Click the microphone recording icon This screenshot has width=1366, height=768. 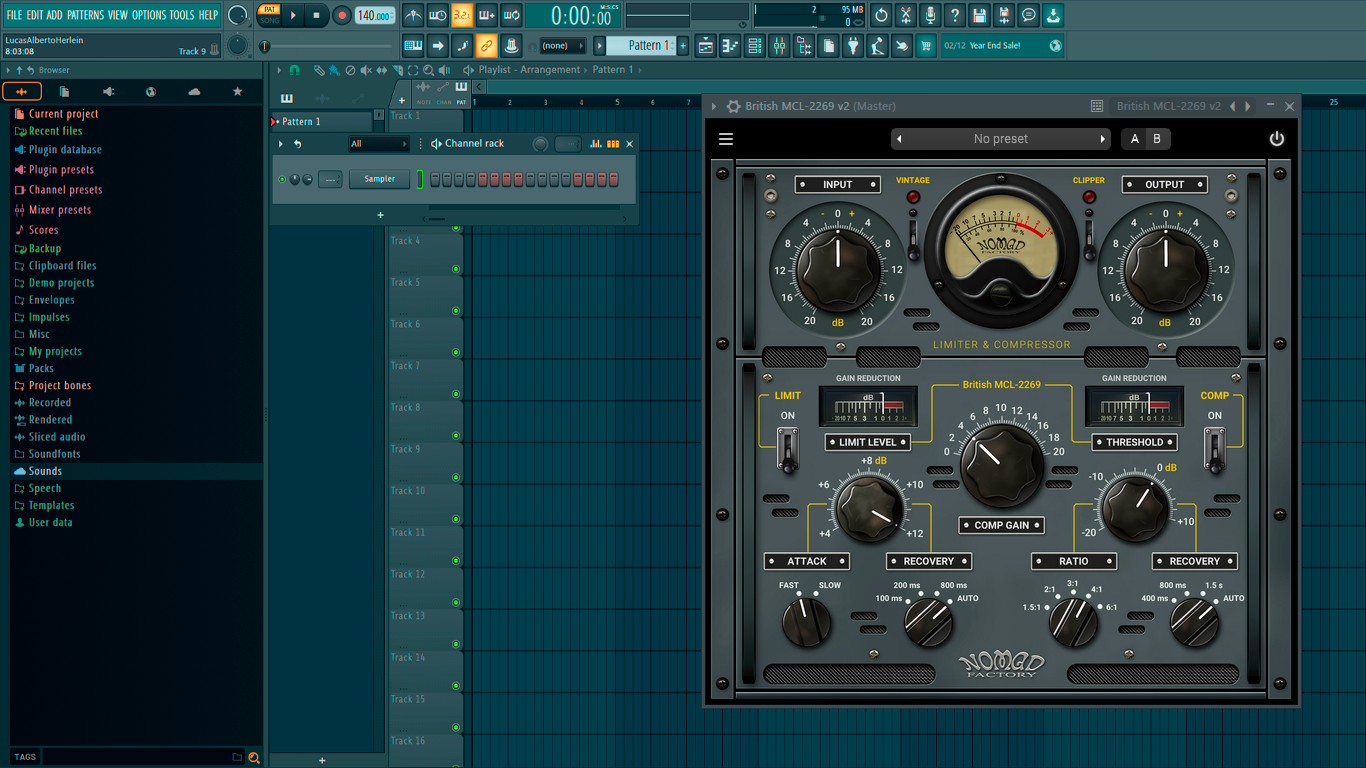[930, 15]
